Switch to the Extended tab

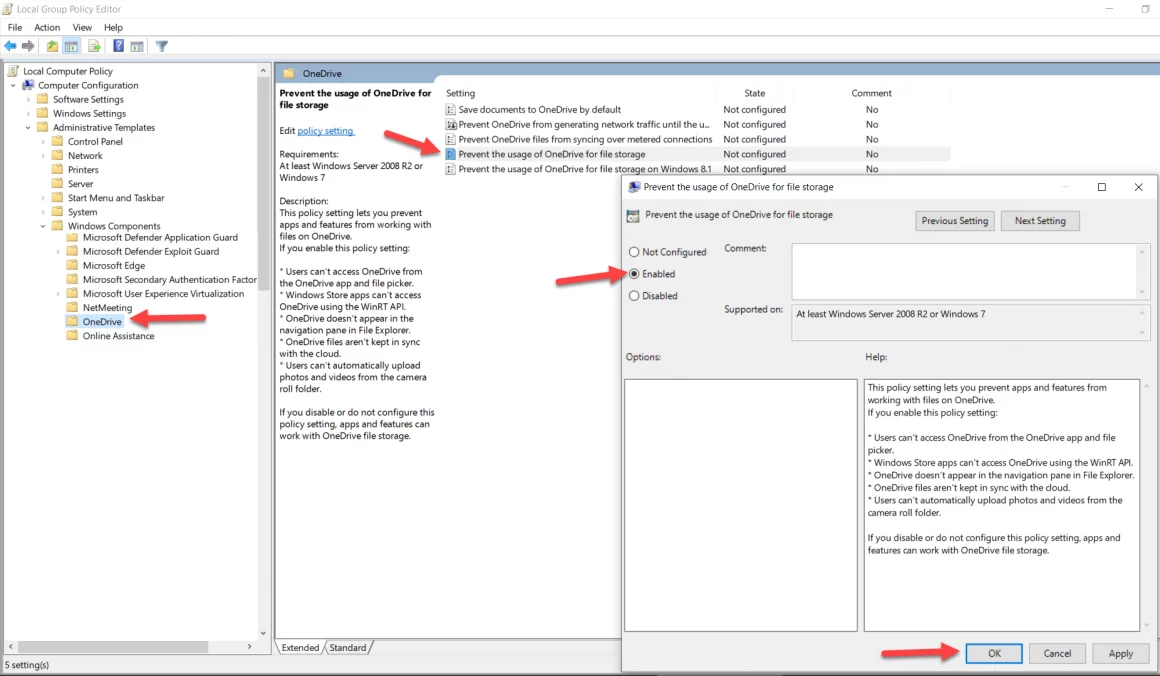coord(300,647)
